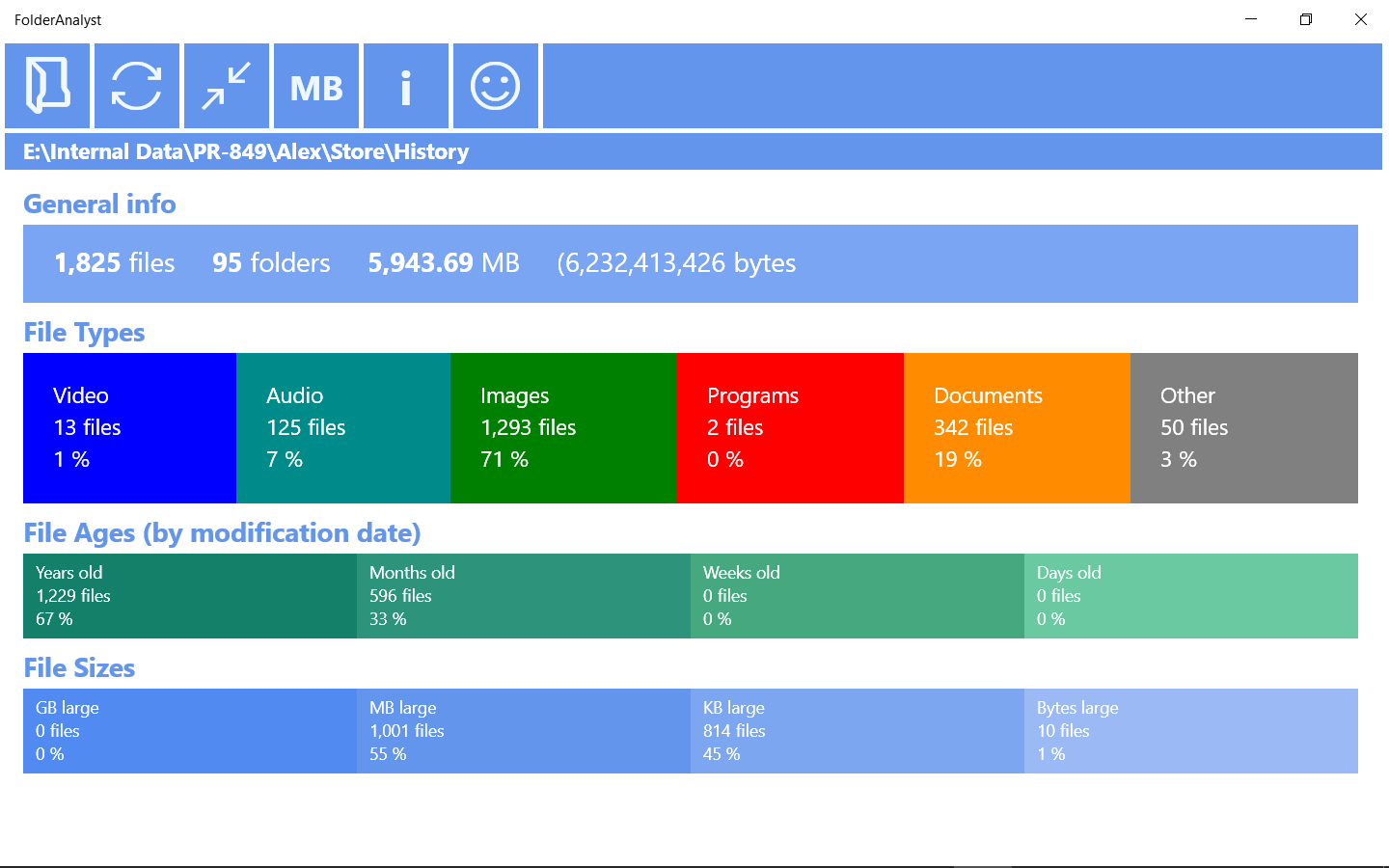Select the MB large file size tile
Viewport: 1389px width, 868px height.
(x=524, y=731)
